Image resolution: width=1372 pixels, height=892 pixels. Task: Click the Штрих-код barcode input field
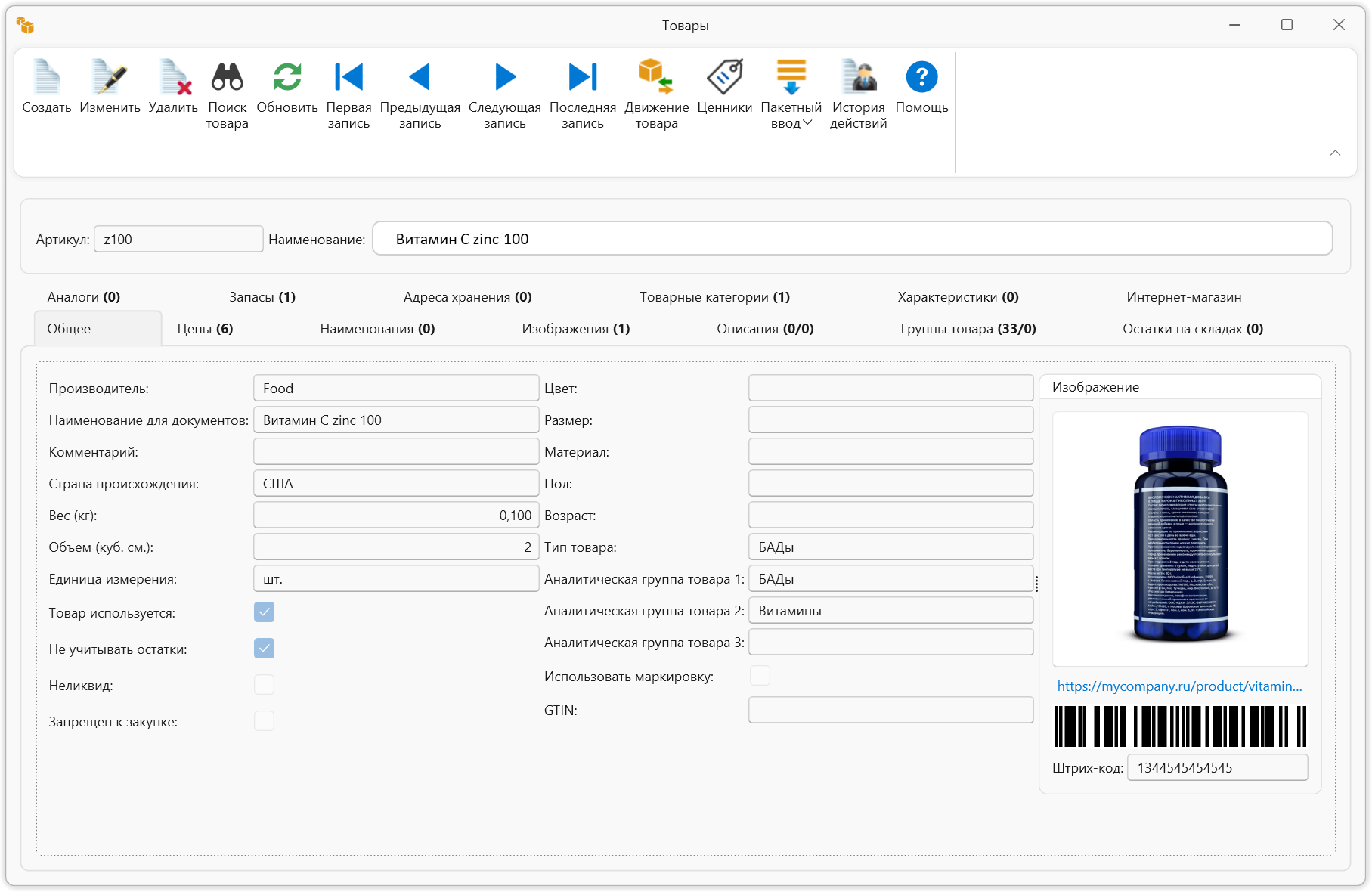pos(1216,768)
